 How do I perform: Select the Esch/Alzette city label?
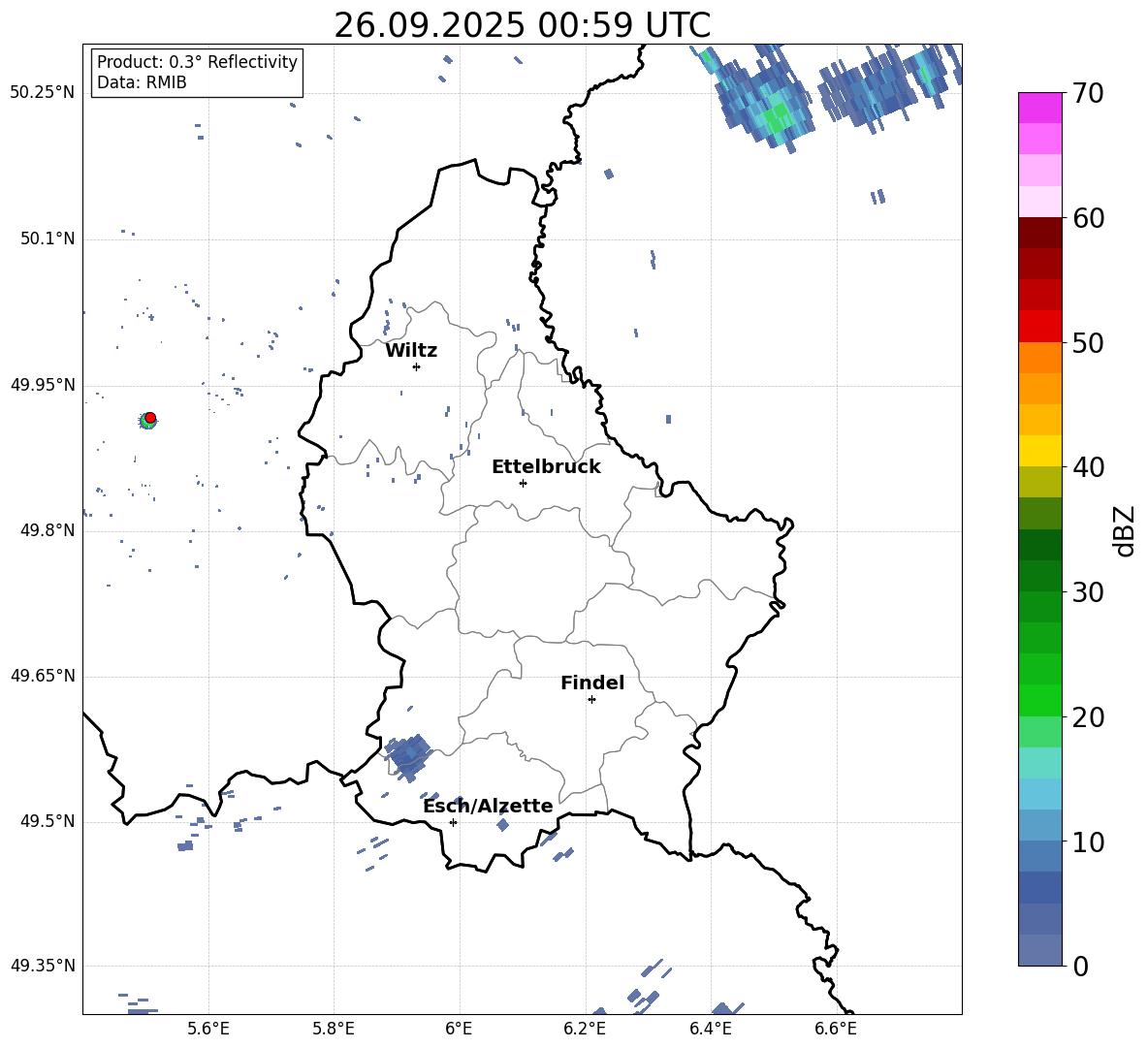click(488, 806)
